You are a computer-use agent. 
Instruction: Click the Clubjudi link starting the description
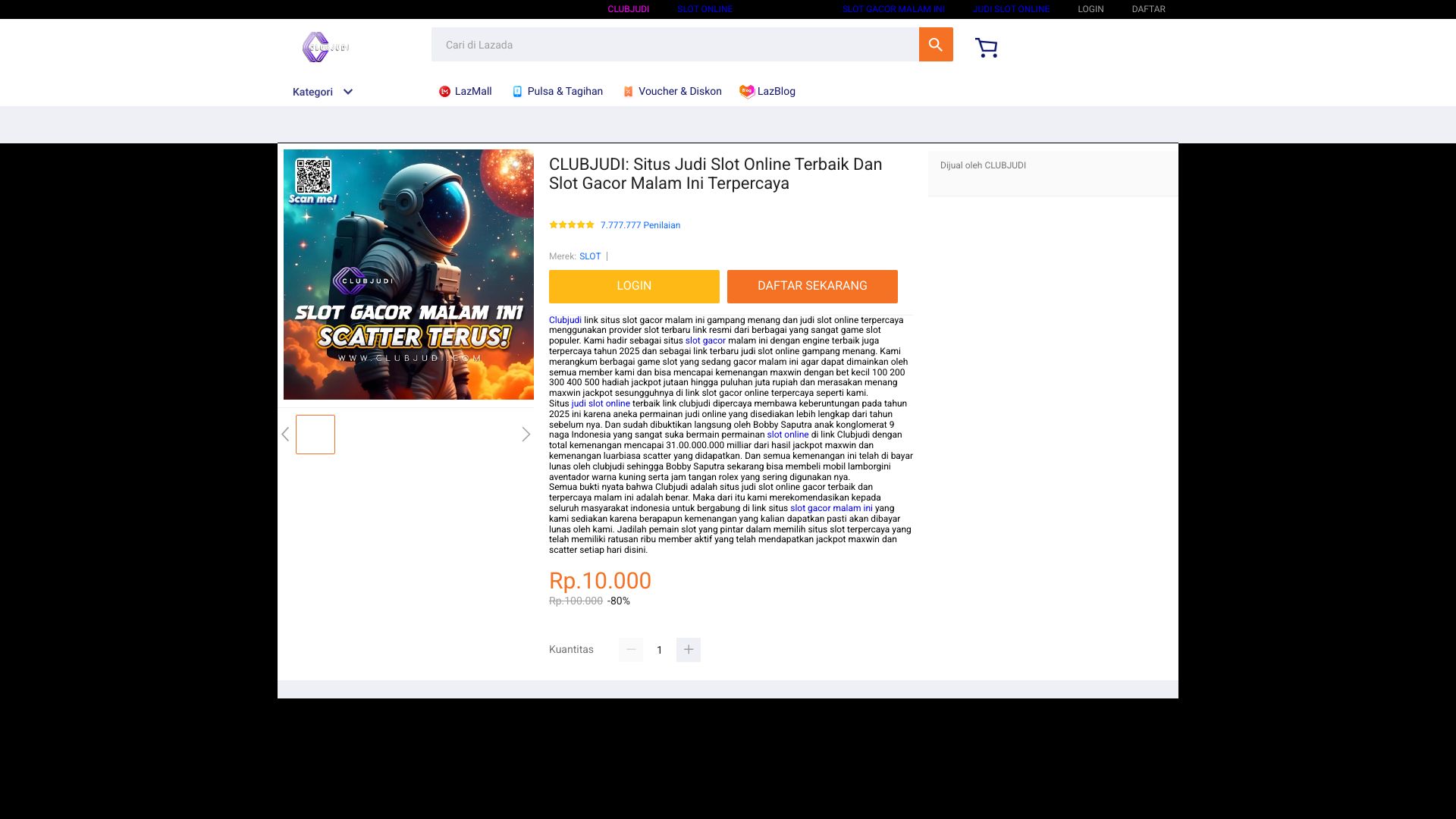tap(565, 320)
